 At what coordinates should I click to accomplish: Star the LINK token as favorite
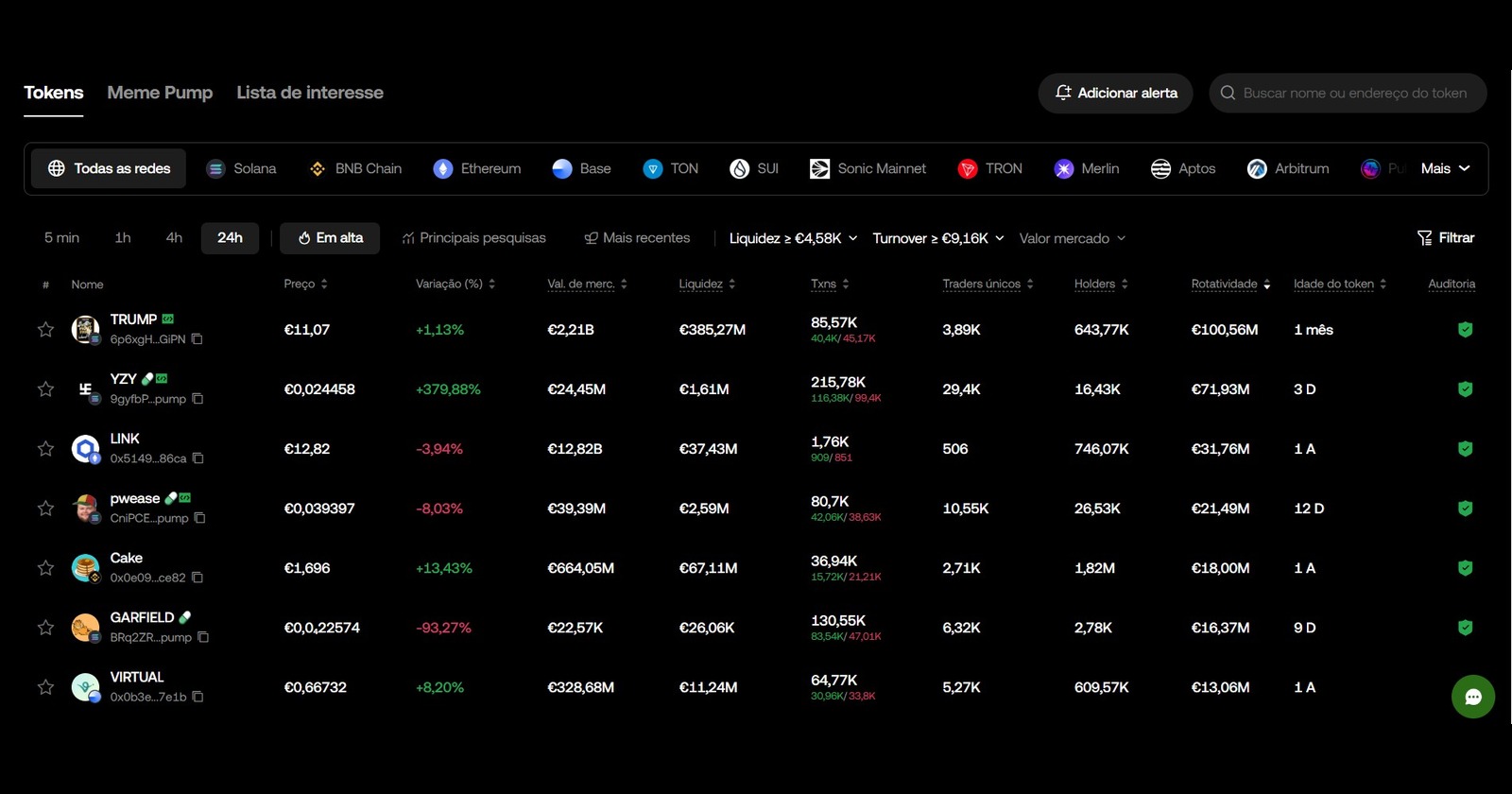pyautogui.click(x=45, y=448)
